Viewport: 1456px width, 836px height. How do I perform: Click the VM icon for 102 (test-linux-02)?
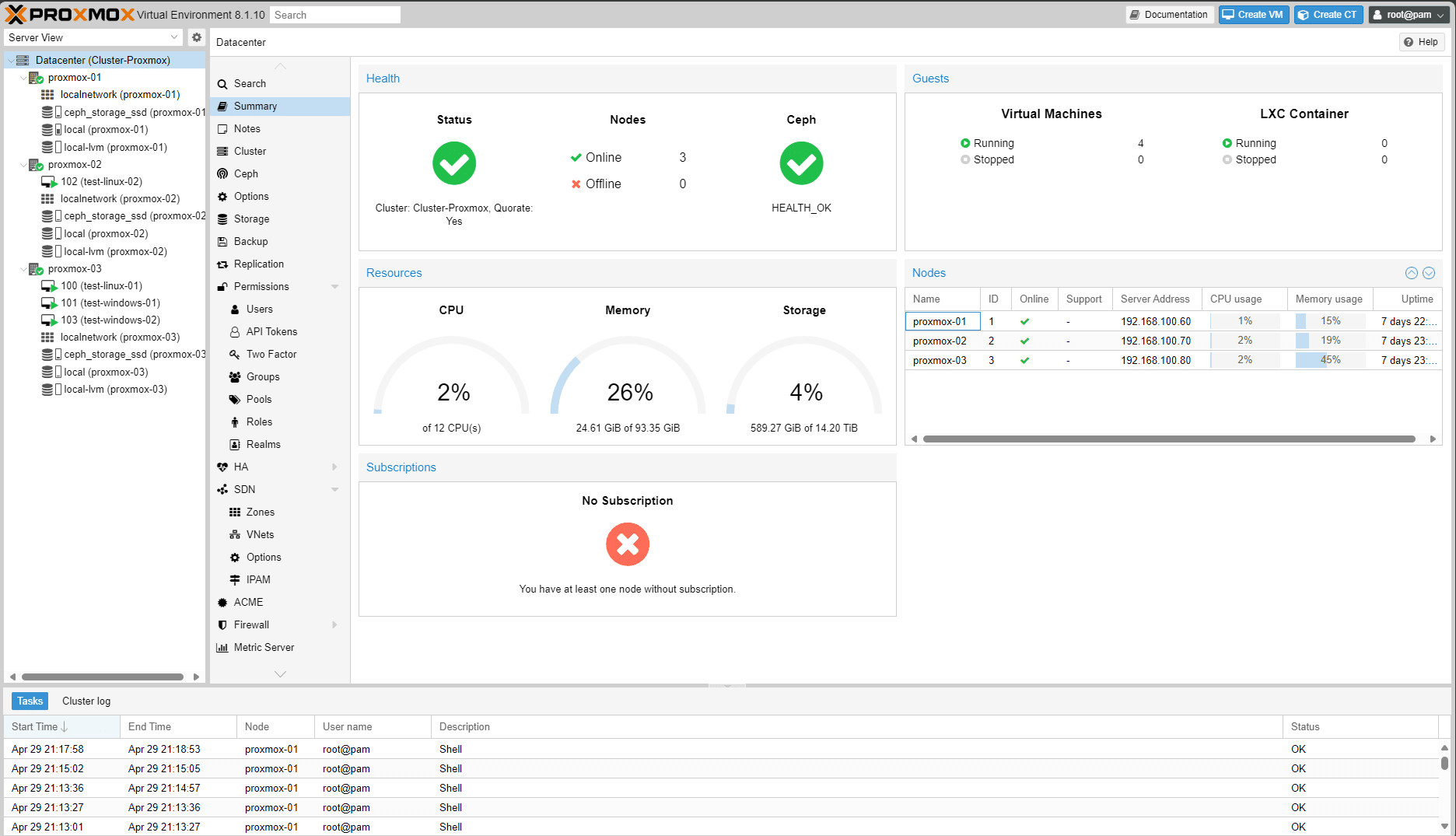[x=49, y=182]
